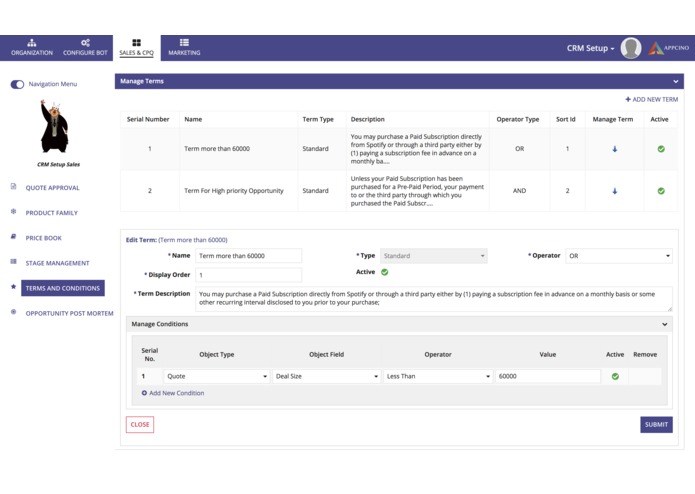Toggle the Navigation Menu switch

(17, 84)
